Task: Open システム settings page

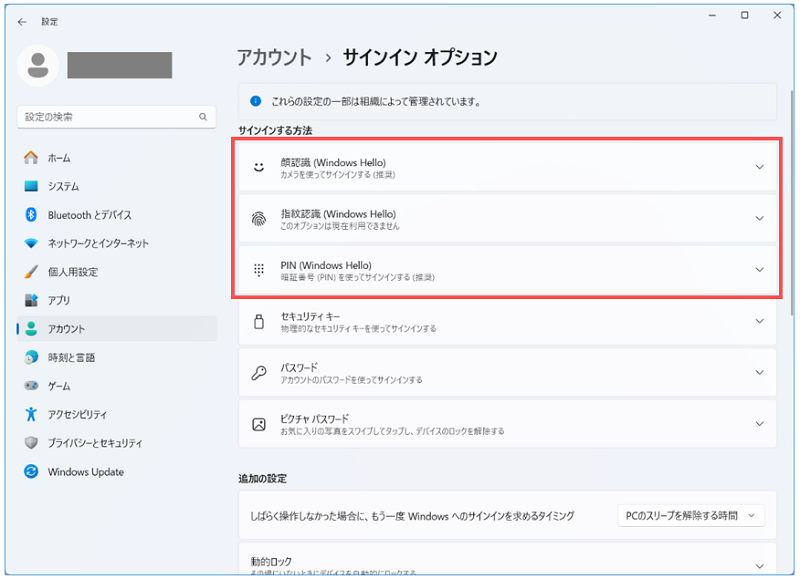Action: 117,186
